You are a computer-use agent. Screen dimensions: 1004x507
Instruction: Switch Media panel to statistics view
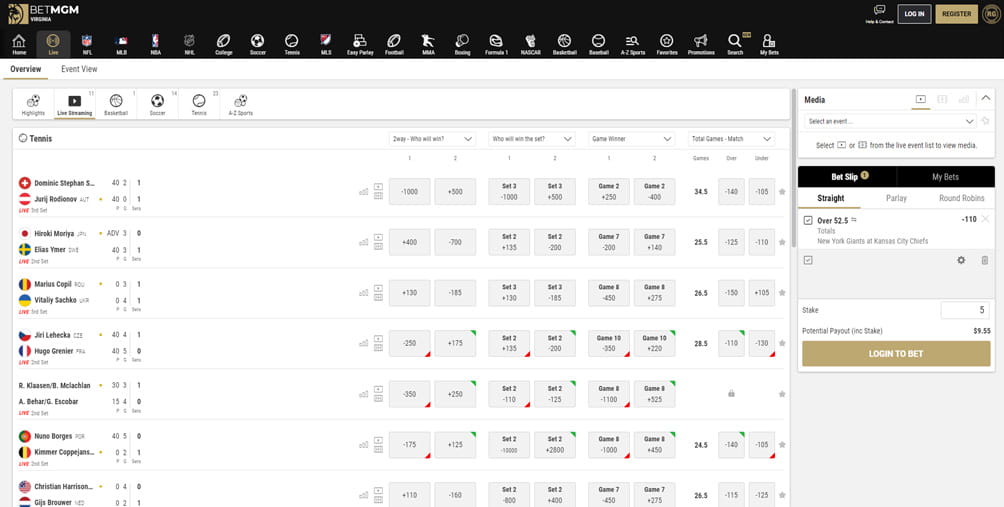click(964, 99)
